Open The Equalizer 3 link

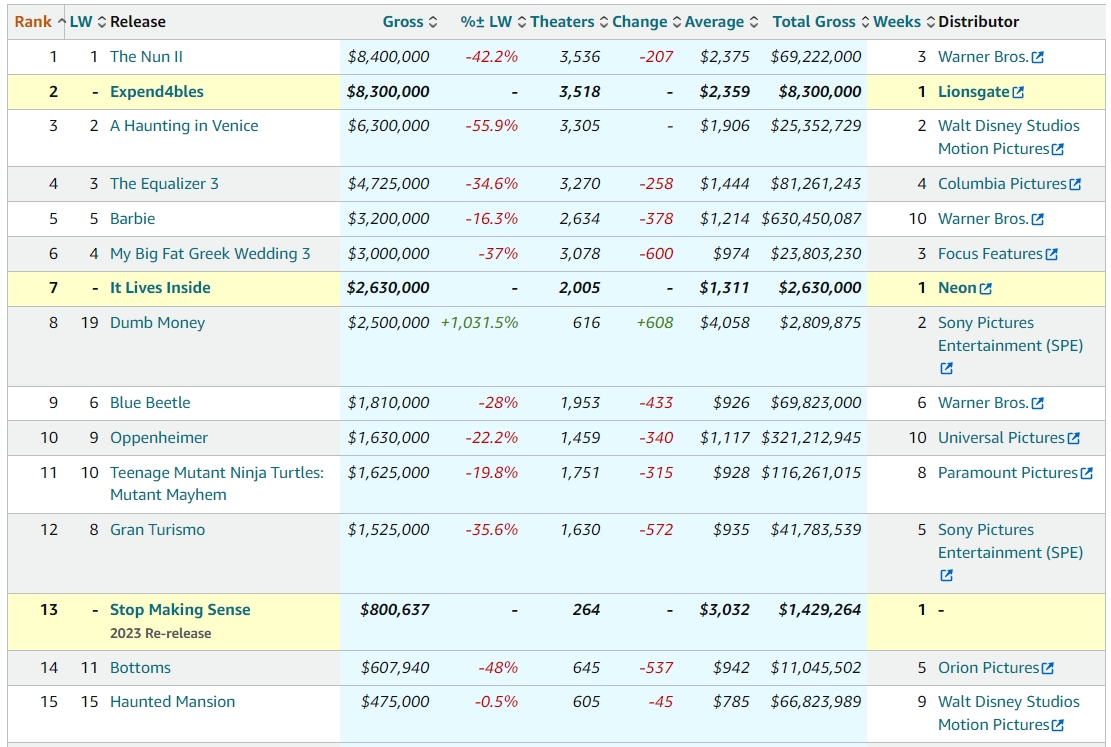tap(164, 184)
